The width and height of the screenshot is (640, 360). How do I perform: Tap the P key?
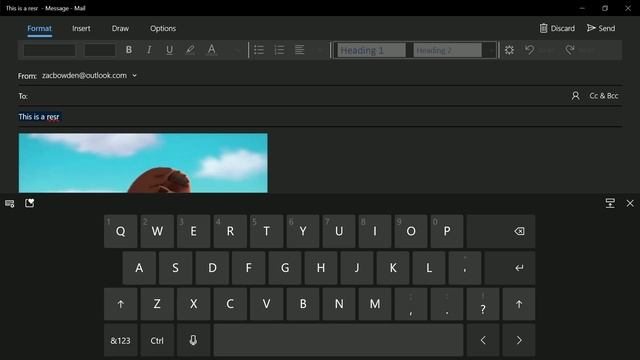447,231
